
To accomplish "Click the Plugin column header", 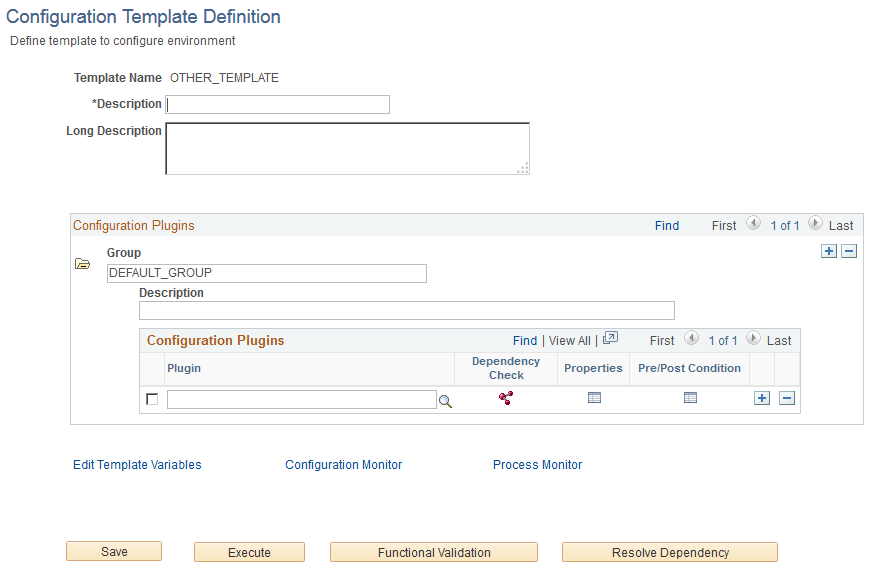I will click(184, 368).
